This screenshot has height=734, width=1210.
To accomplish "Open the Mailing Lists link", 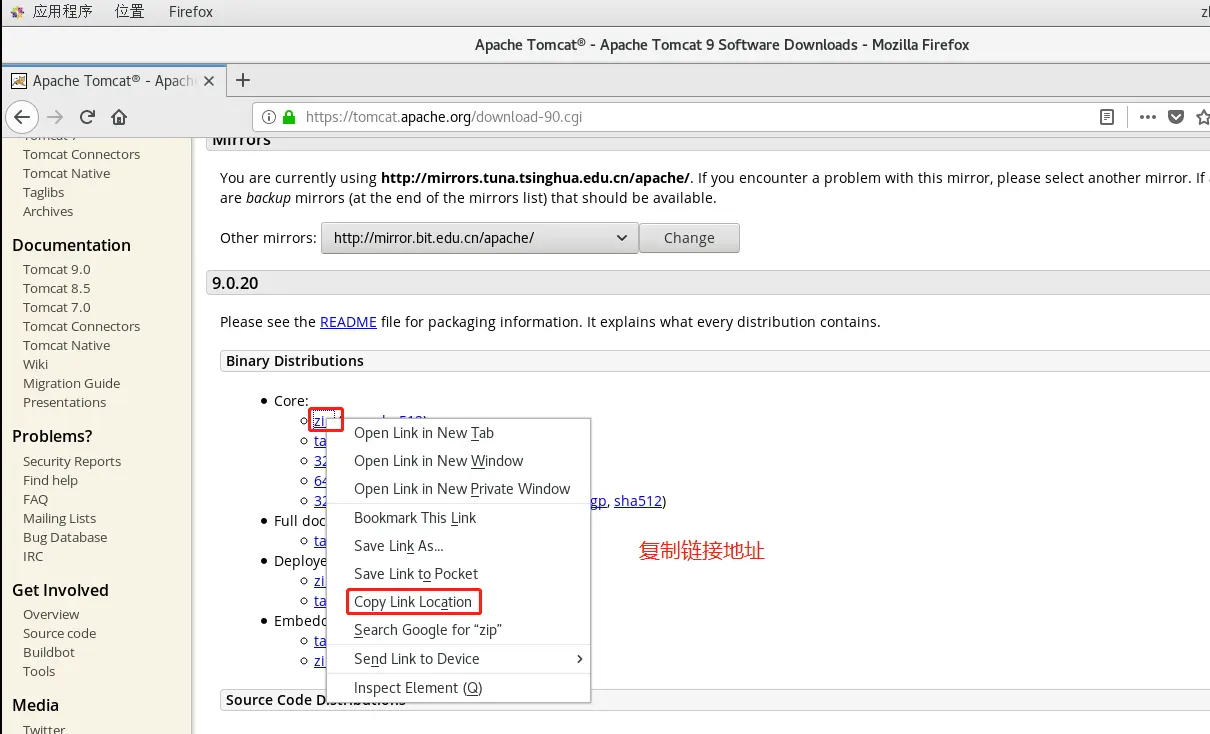I will coord(59,518).
